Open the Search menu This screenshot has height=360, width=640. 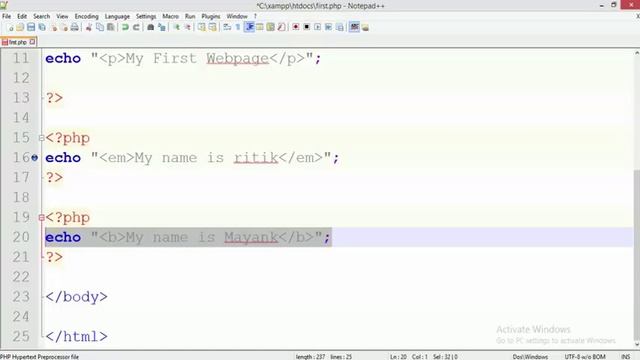pos(42,16)
